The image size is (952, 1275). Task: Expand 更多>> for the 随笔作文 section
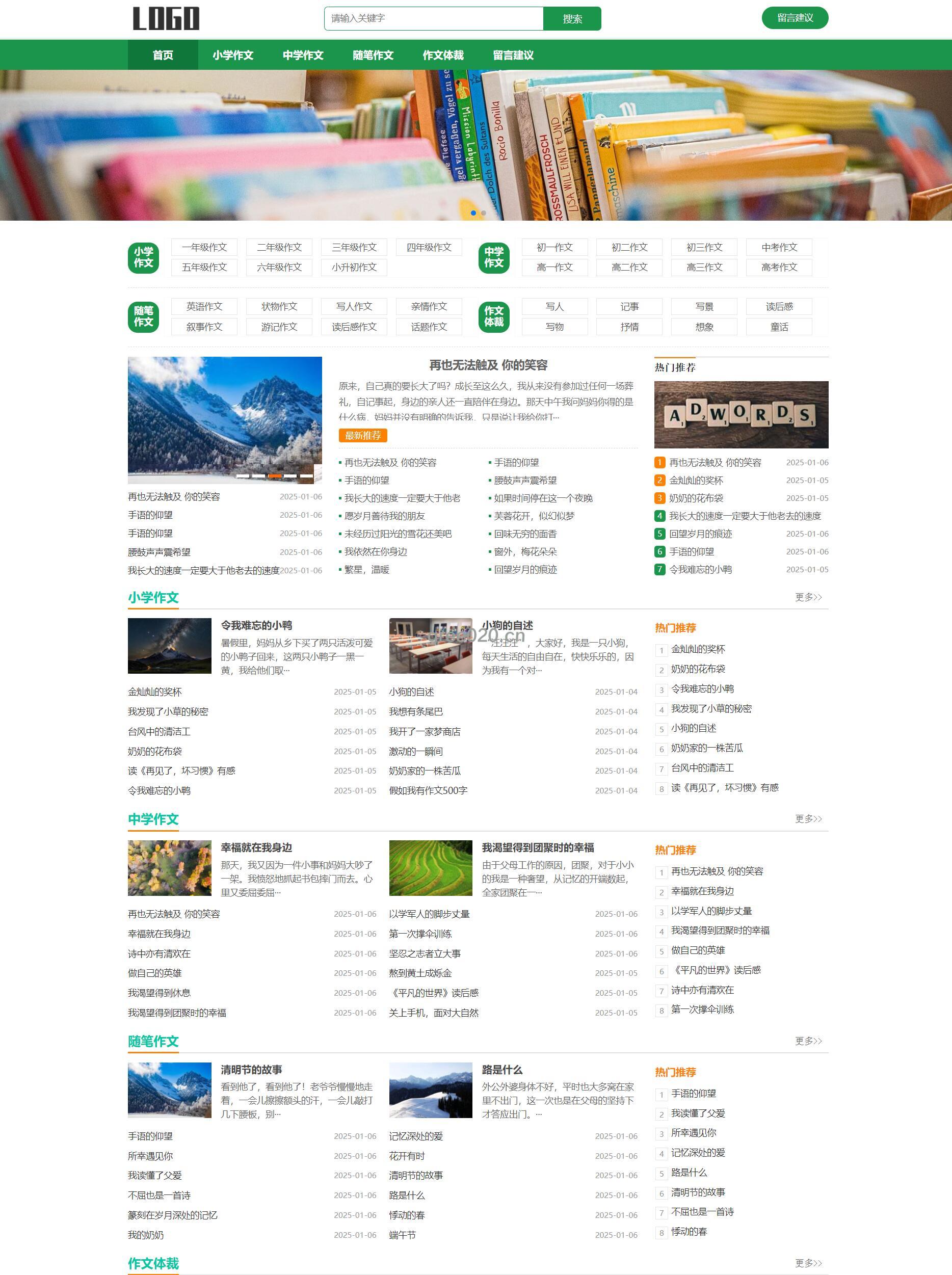click(x=808, y=1041)
